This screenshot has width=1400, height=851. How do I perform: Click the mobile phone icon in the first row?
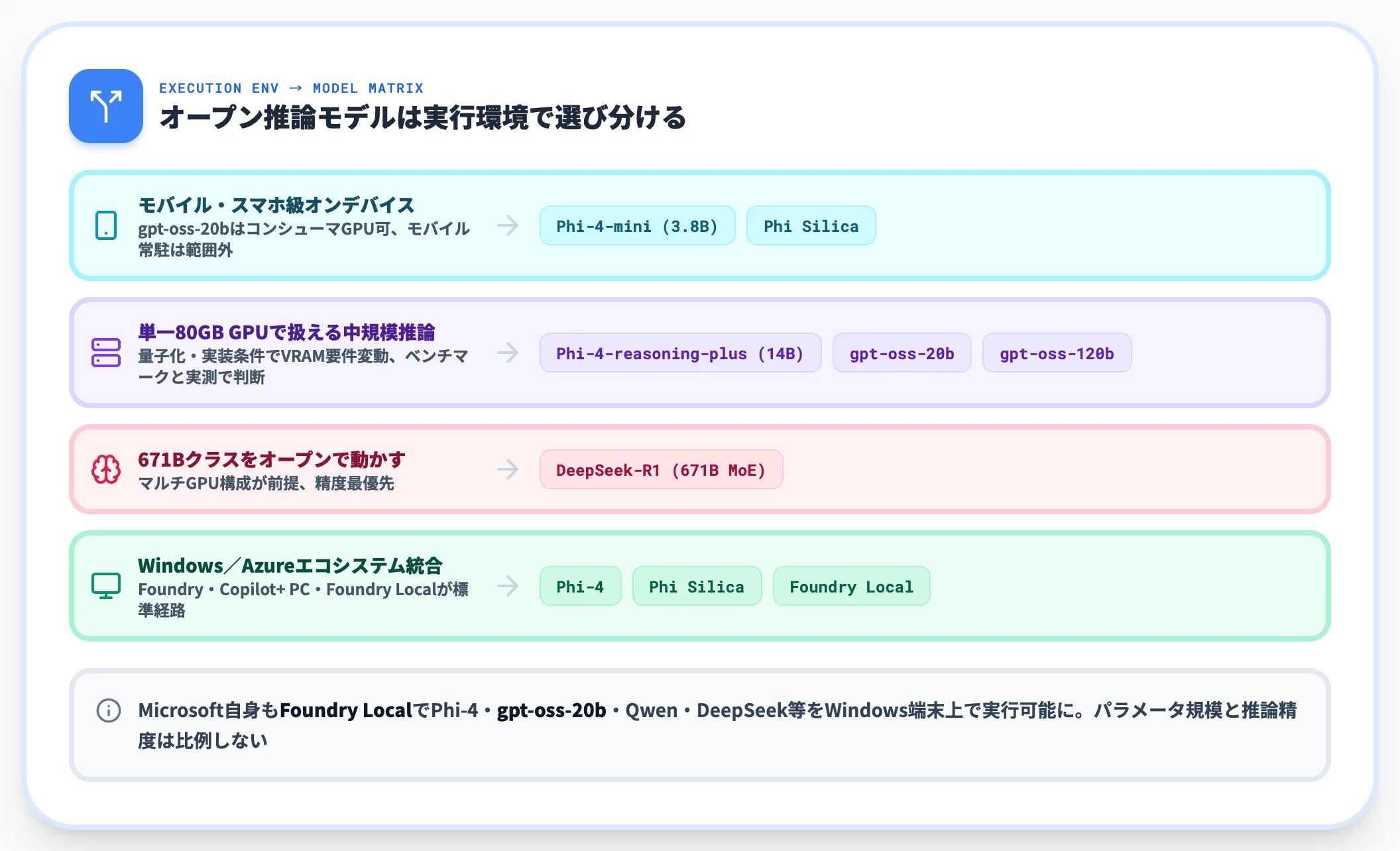106,225
